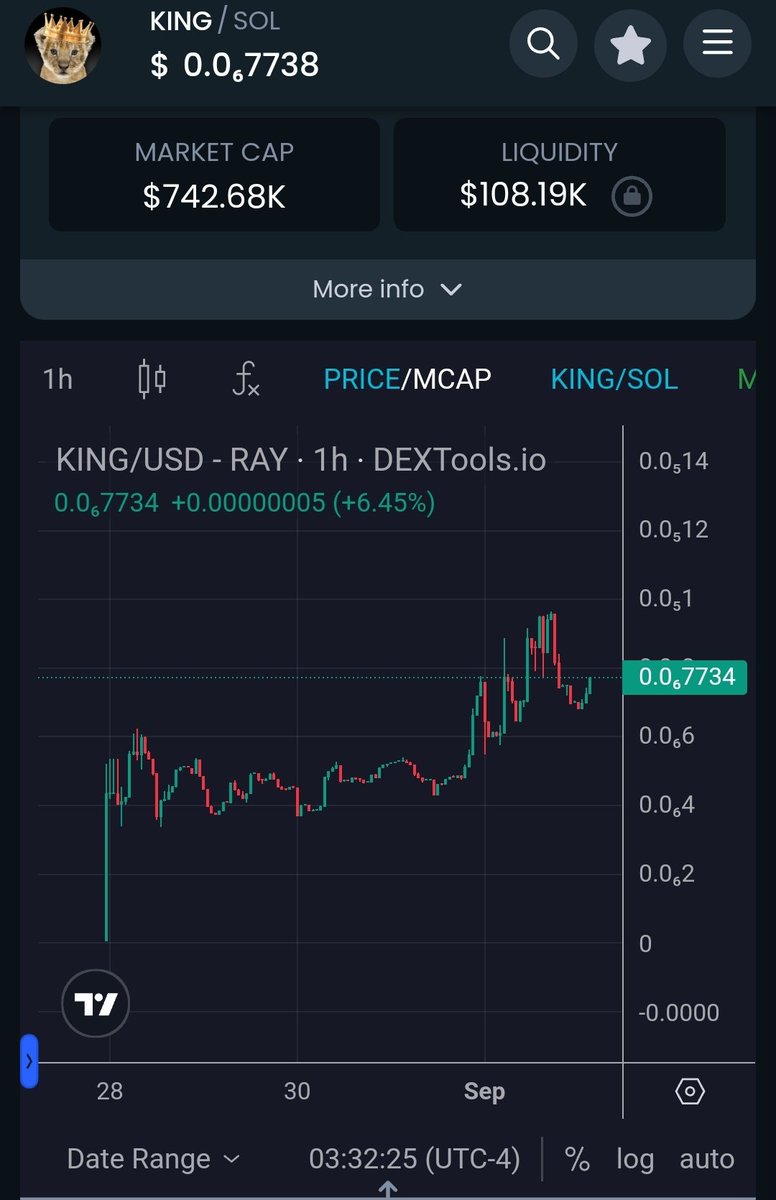Tap the KING lion token avatar

pos(63,46)
